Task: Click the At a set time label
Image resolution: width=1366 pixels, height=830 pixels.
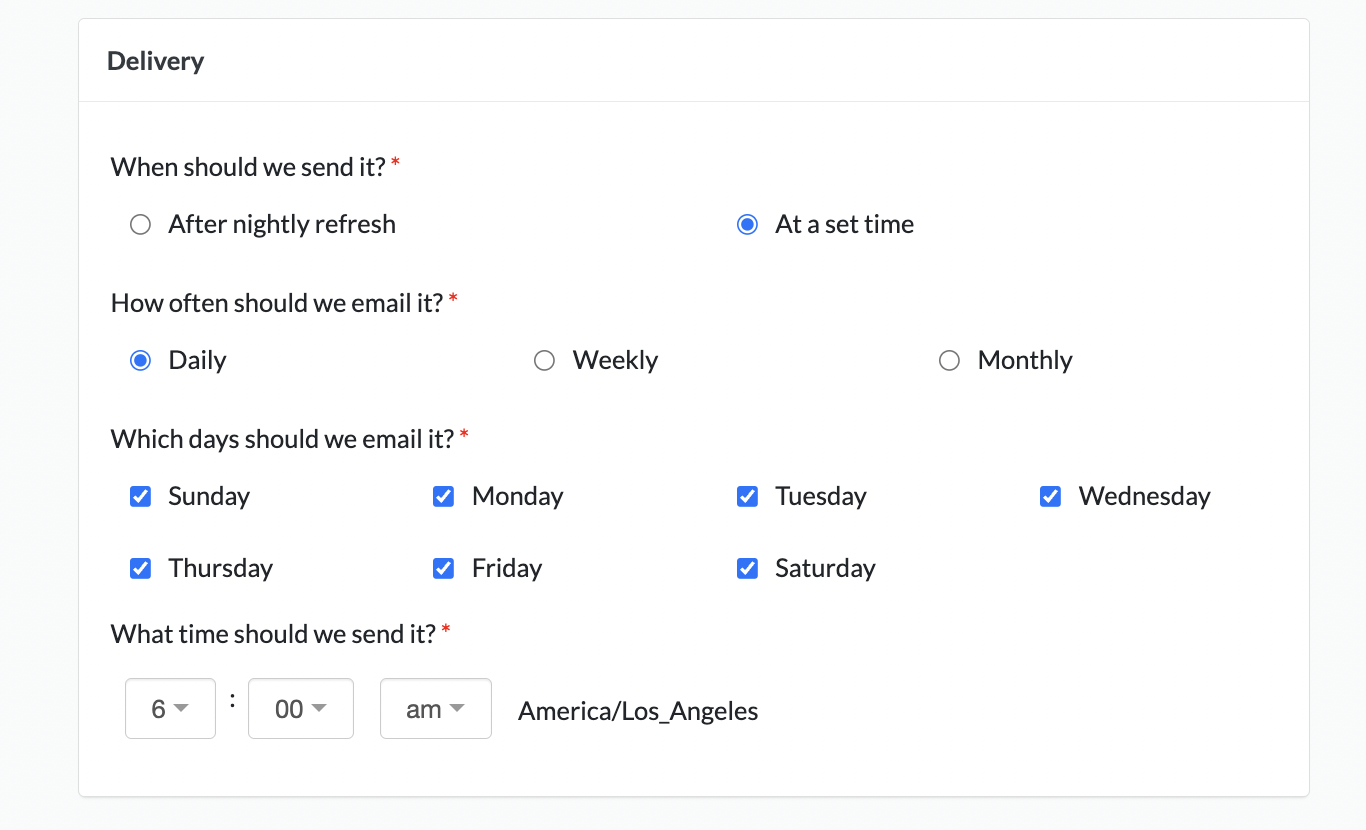Action: click(844, 225)
